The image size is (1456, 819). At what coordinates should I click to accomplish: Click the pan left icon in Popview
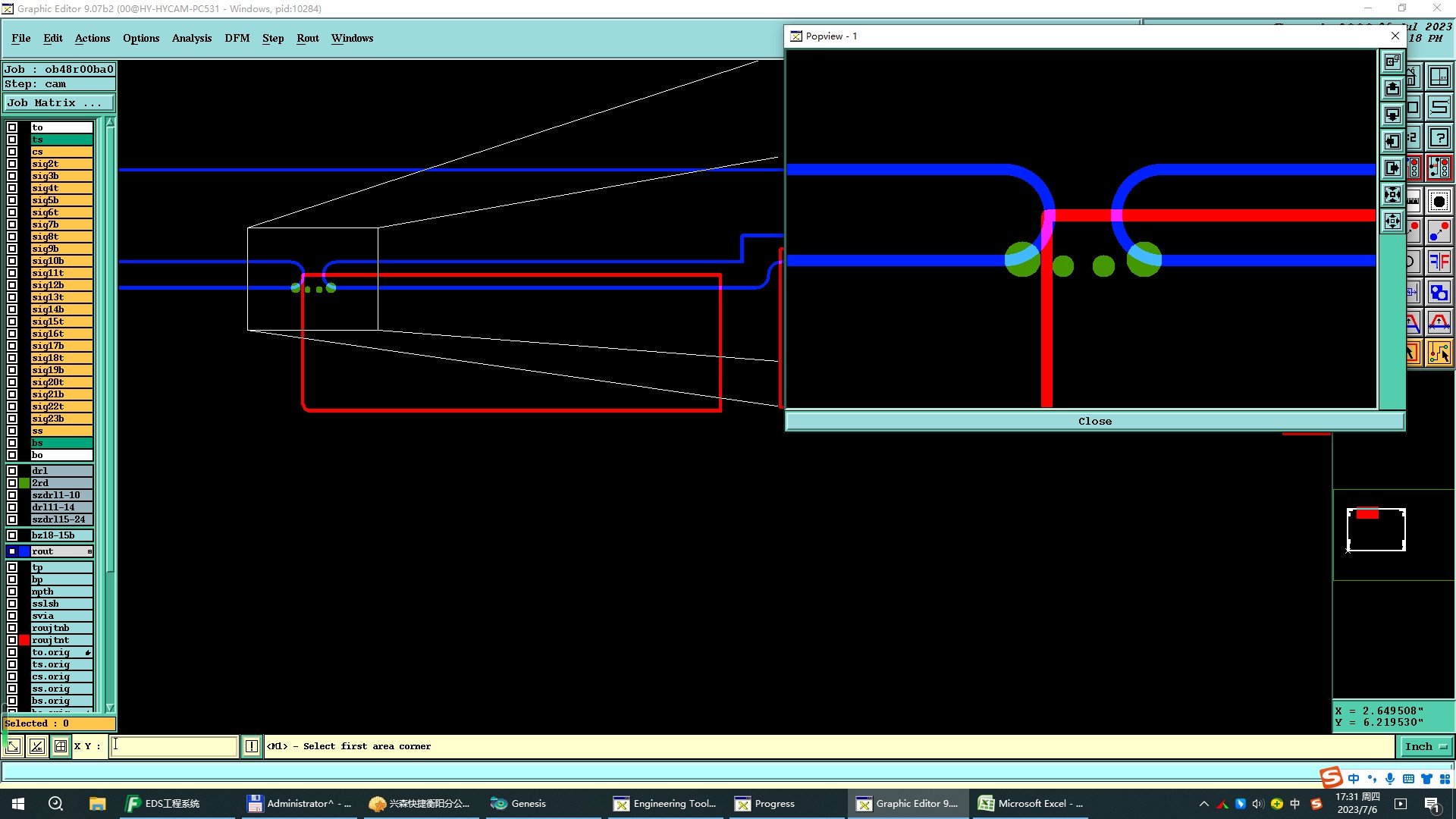click(x=1392, y=141)
